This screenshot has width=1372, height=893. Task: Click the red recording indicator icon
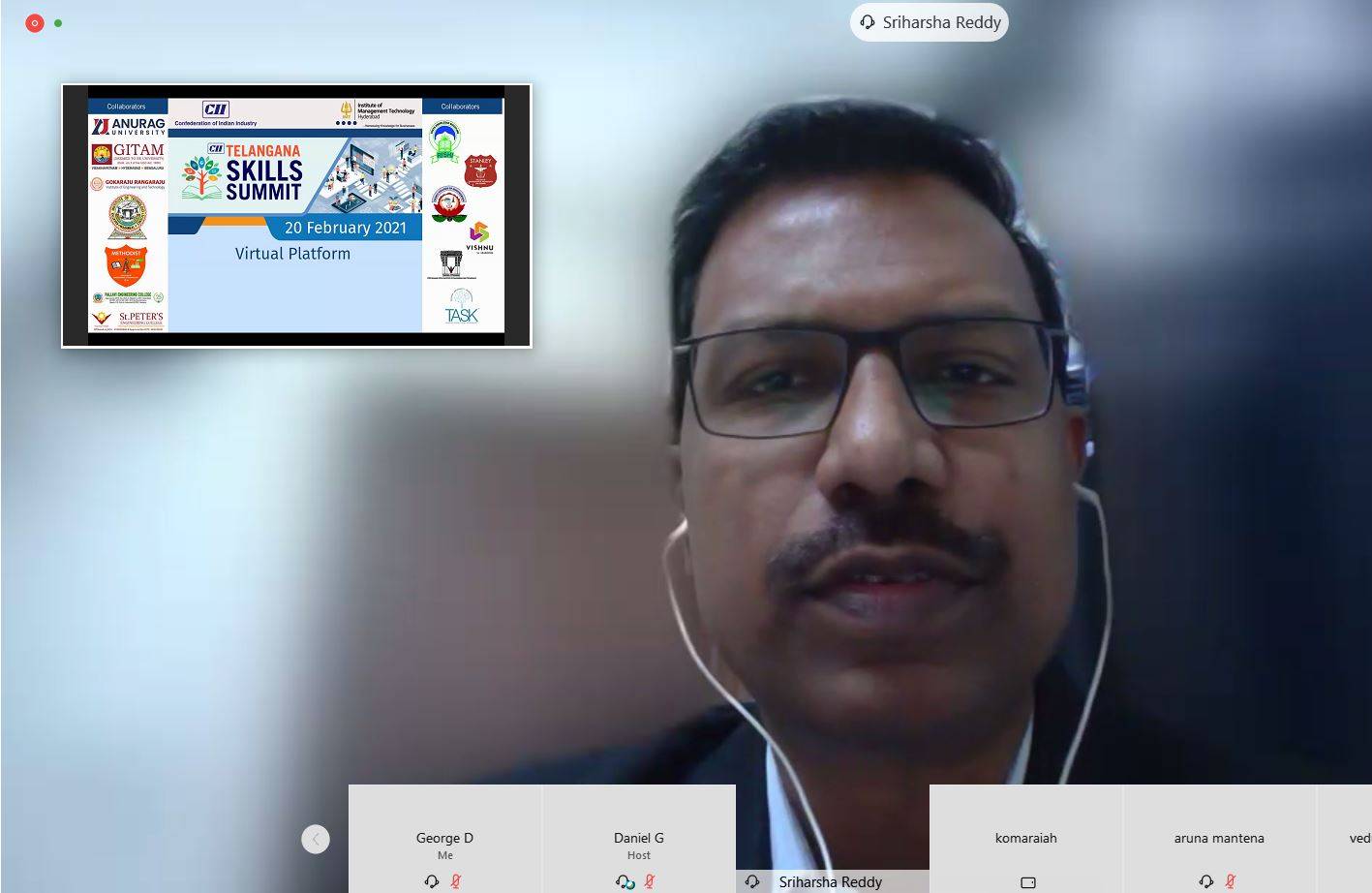[35, 22]
